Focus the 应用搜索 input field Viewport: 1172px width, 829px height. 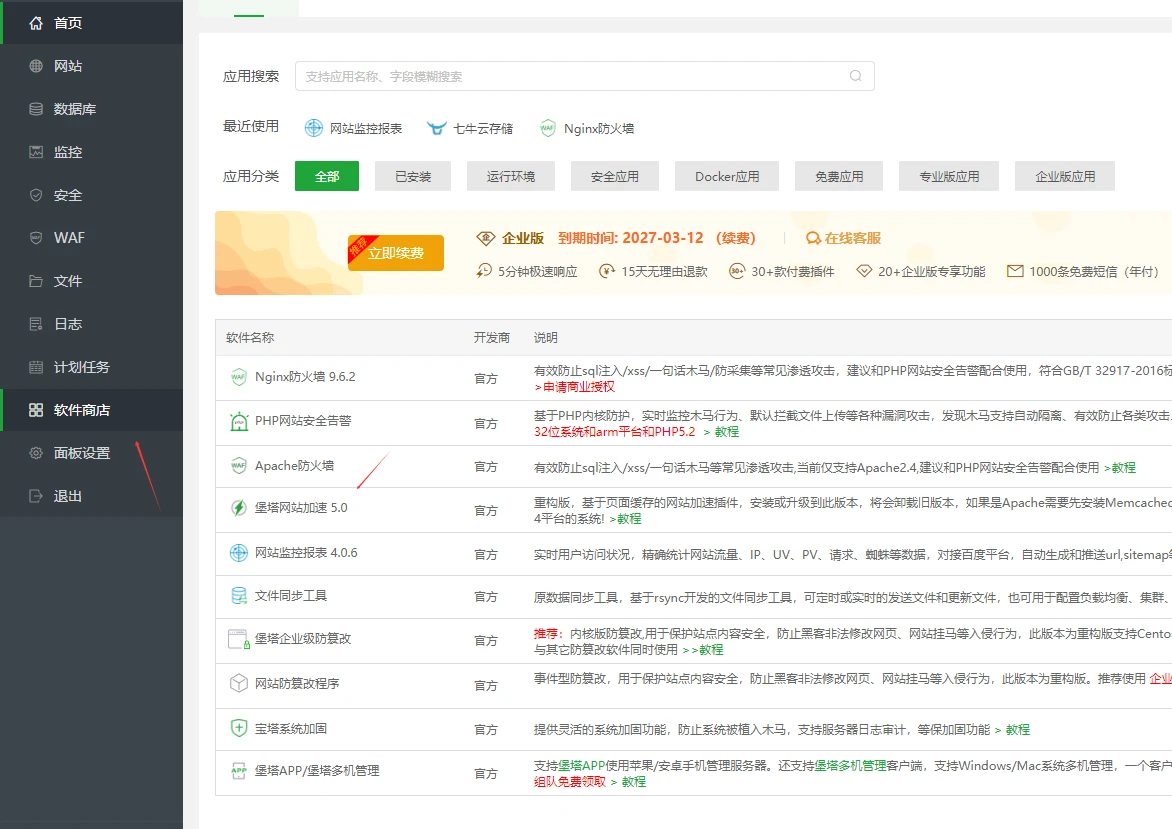[585, 75]
